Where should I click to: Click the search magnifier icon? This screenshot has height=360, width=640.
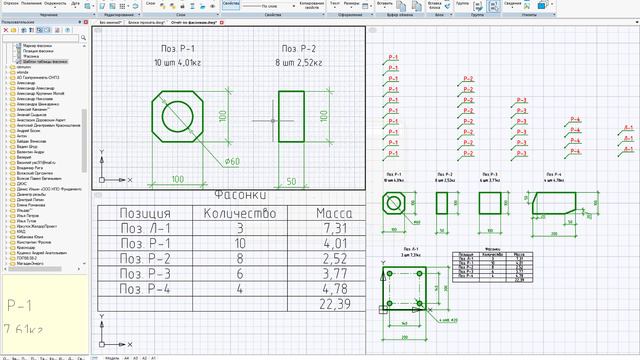pos(83,38)
